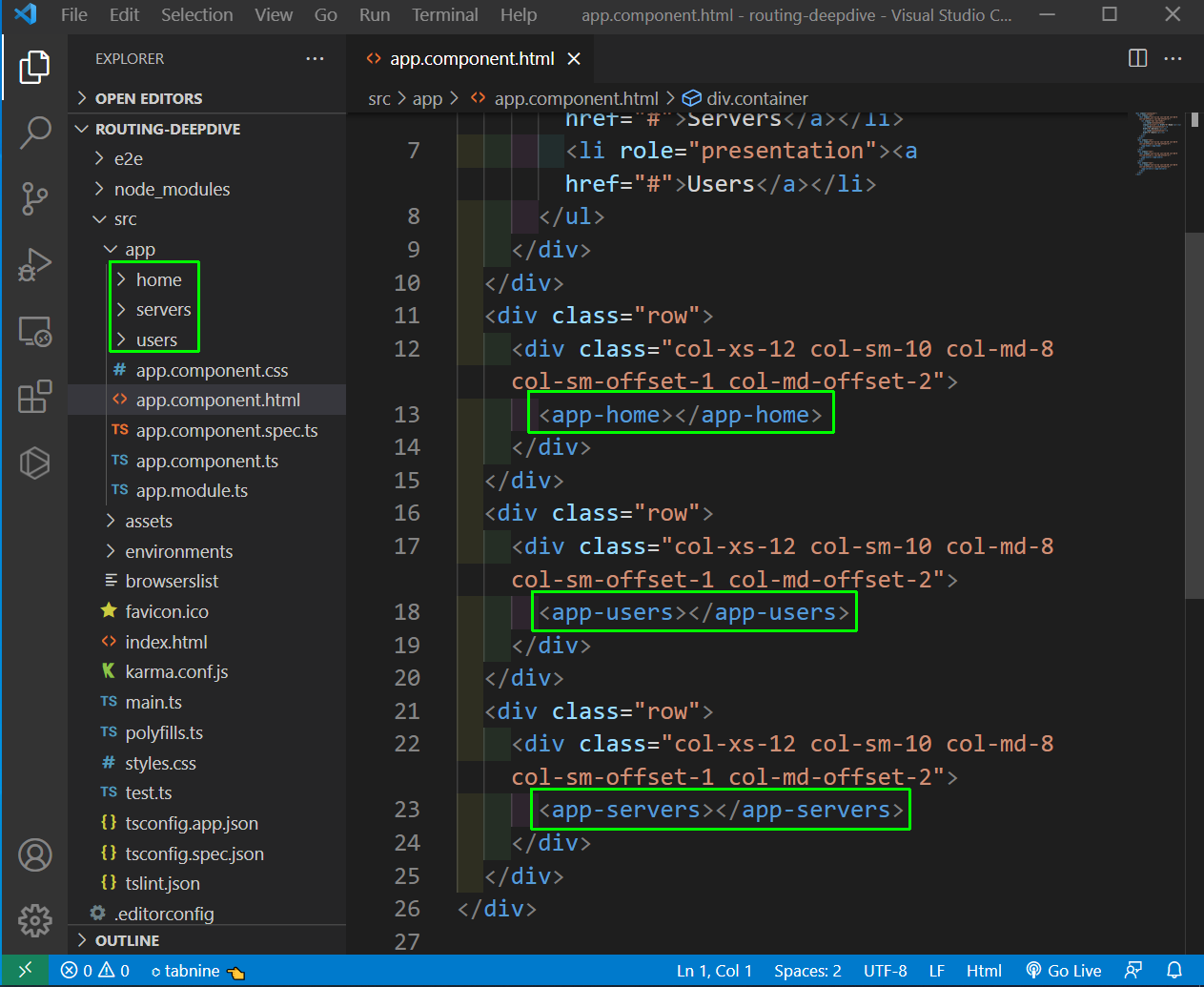Open tslint.json file

coord(207,883)
